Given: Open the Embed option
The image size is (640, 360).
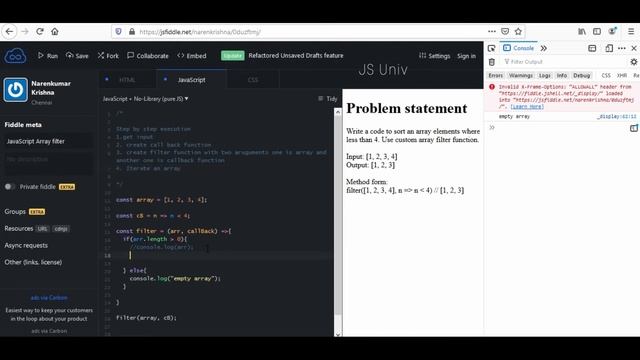Looking at the screenshot, I should [192, 56].
